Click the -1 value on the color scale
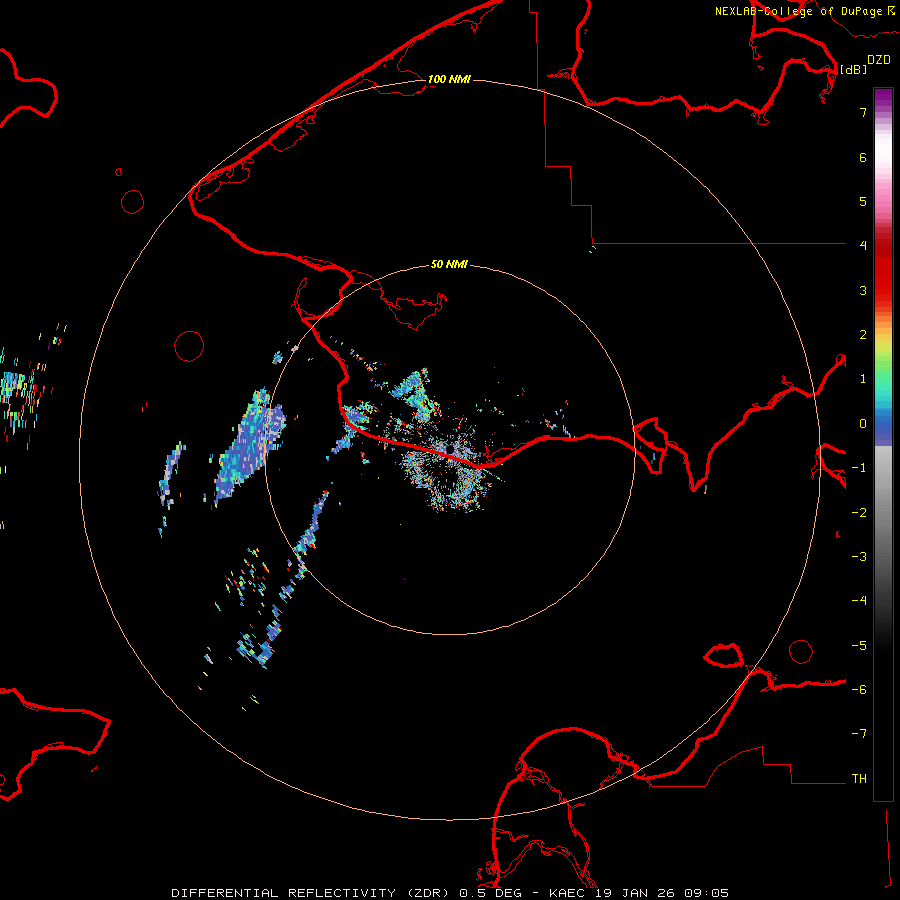The width and height of the screenshot is (900, 900). (859, 468)
